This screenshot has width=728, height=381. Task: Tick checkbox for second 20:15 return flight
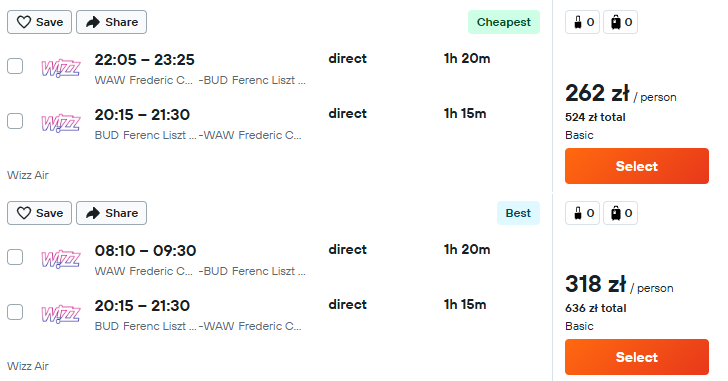(x=15, y=312)
